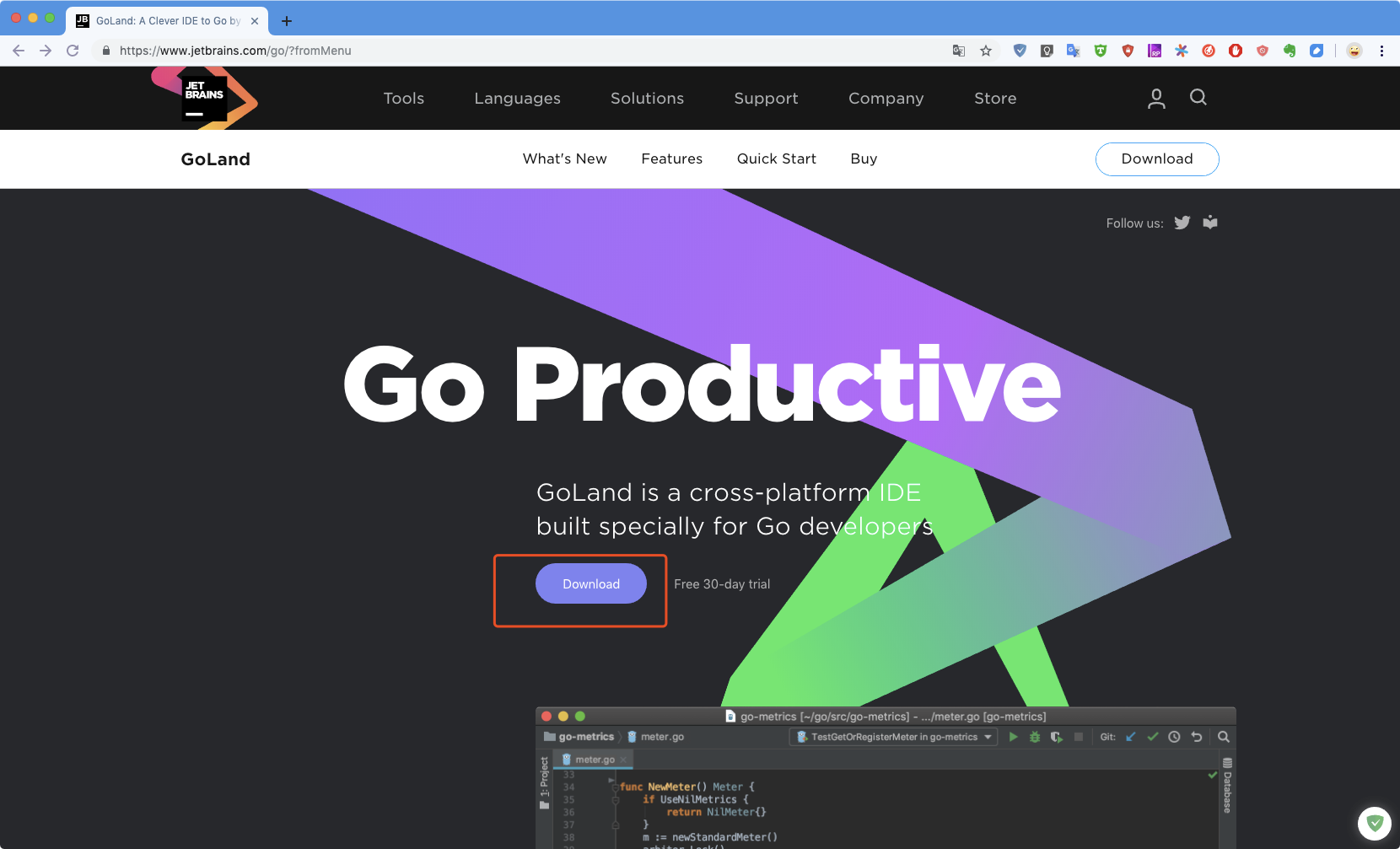Click the go-metrics breadcrumb folder
1400x849 pixels.
coord(579,737)
